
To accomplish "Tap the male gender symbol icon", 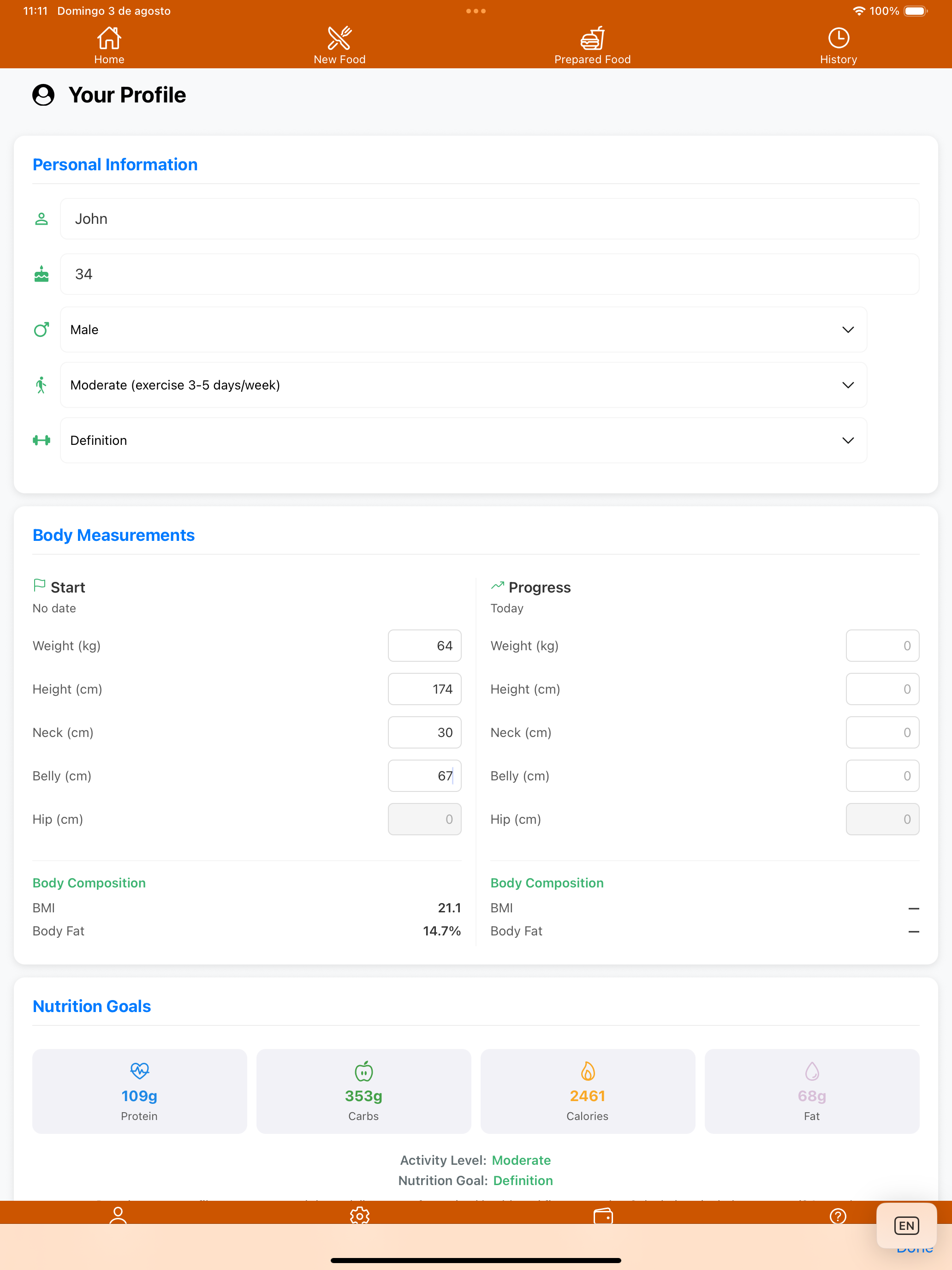I will 42,329.
